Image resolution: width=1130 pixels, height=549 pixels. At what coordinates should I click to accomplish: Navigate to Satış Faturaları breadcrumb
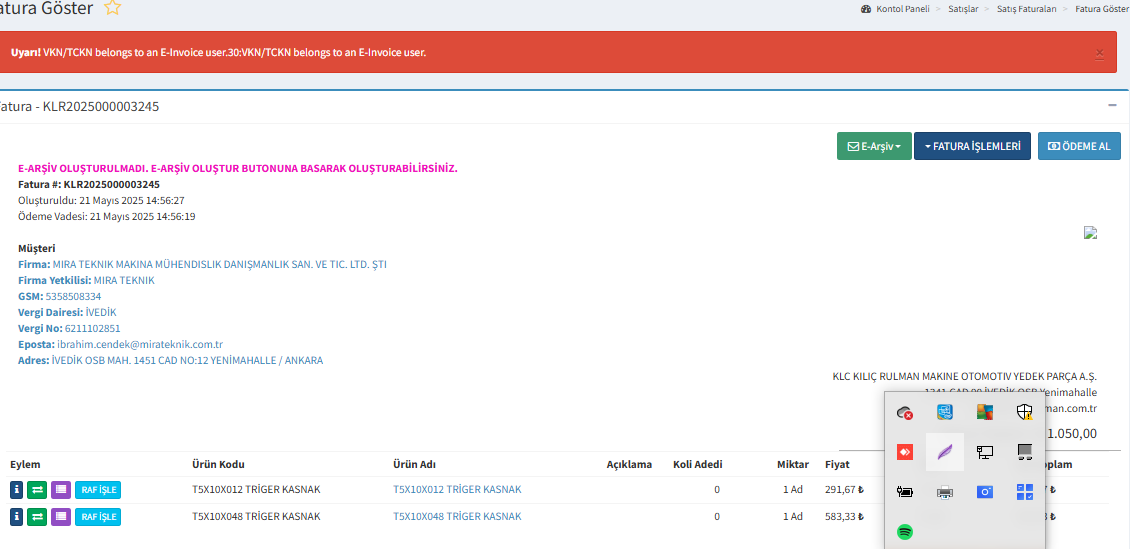(x=1026, y=9)
